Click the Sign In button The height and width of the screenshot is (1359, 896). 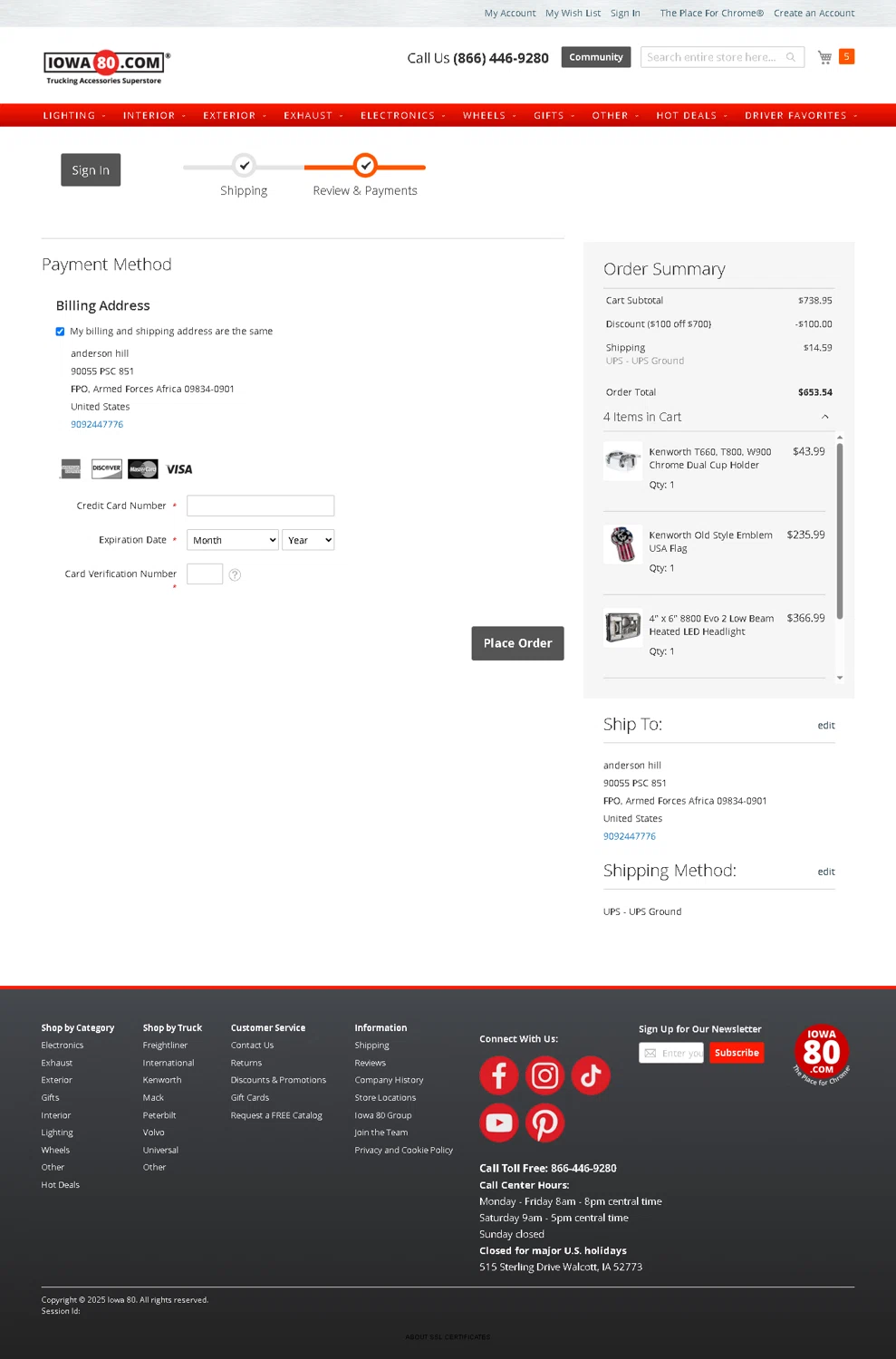(91, 170)
